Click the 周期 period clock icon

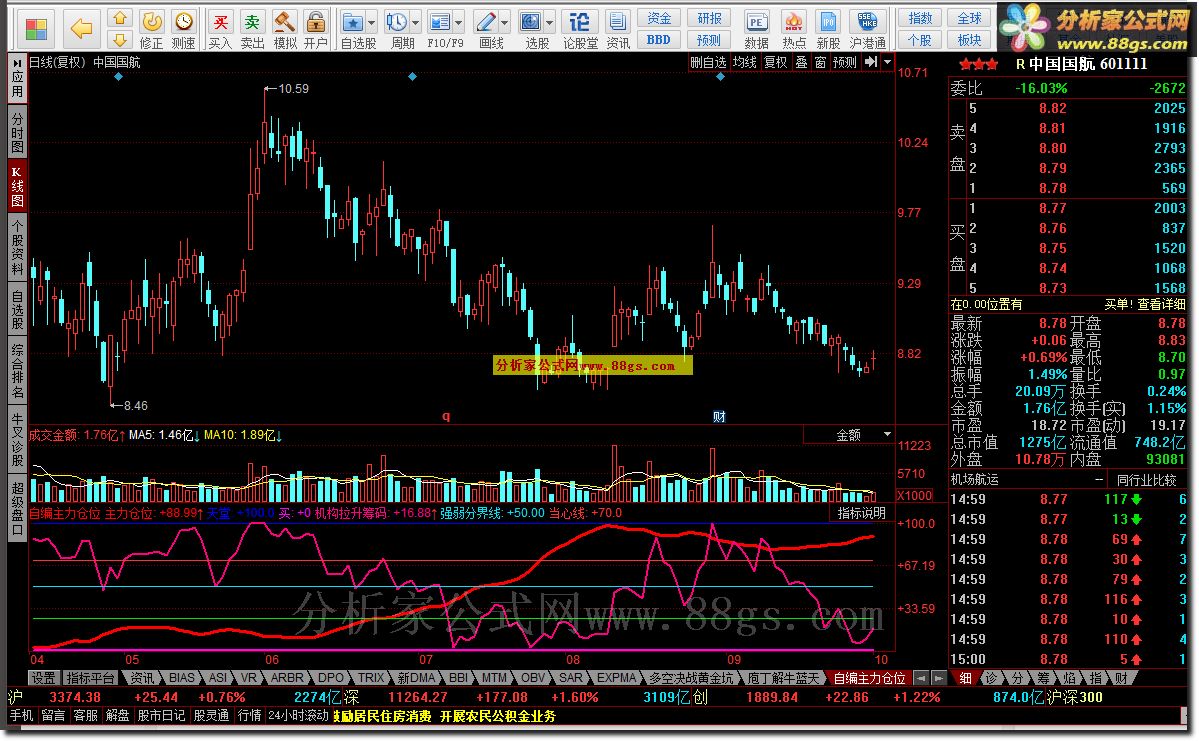pyautogui.click(x=396, y=22)
